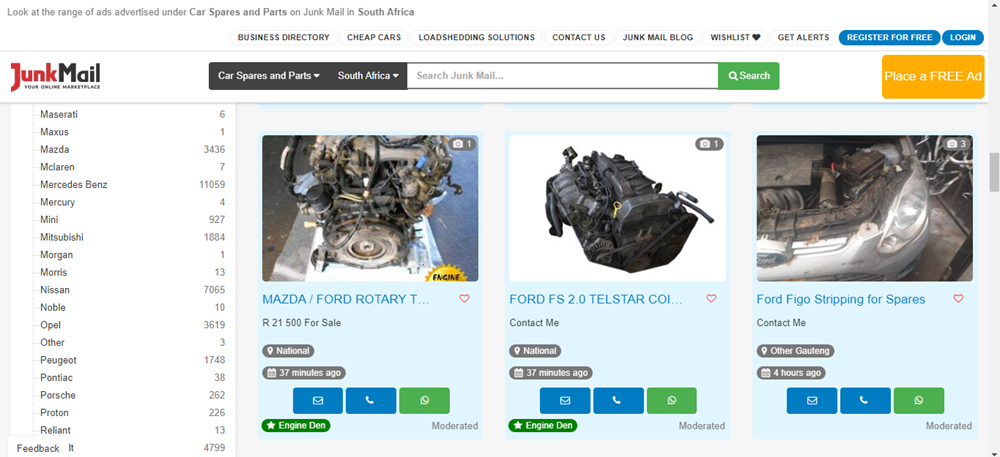Screen dimensions: 1000x457
Task: Open the FORD FS 2.0 TELSTAR ad title
Action: pos(596,300)
